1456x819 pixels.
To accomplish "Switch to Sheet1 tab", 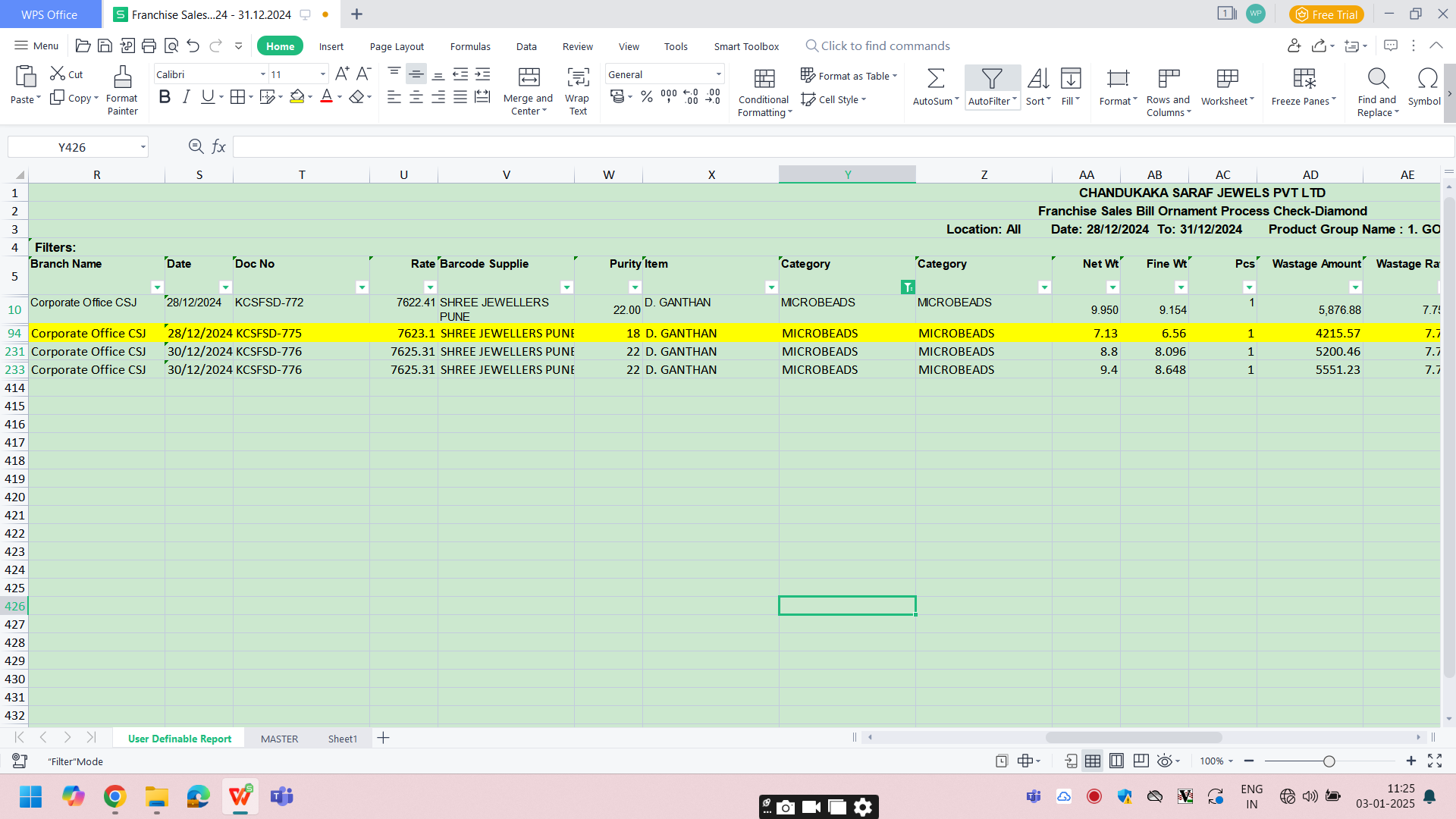I will (343, 739).
